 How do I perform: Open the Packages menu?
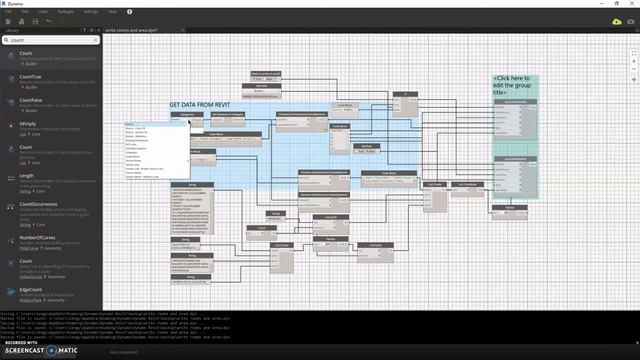(65, 12)
